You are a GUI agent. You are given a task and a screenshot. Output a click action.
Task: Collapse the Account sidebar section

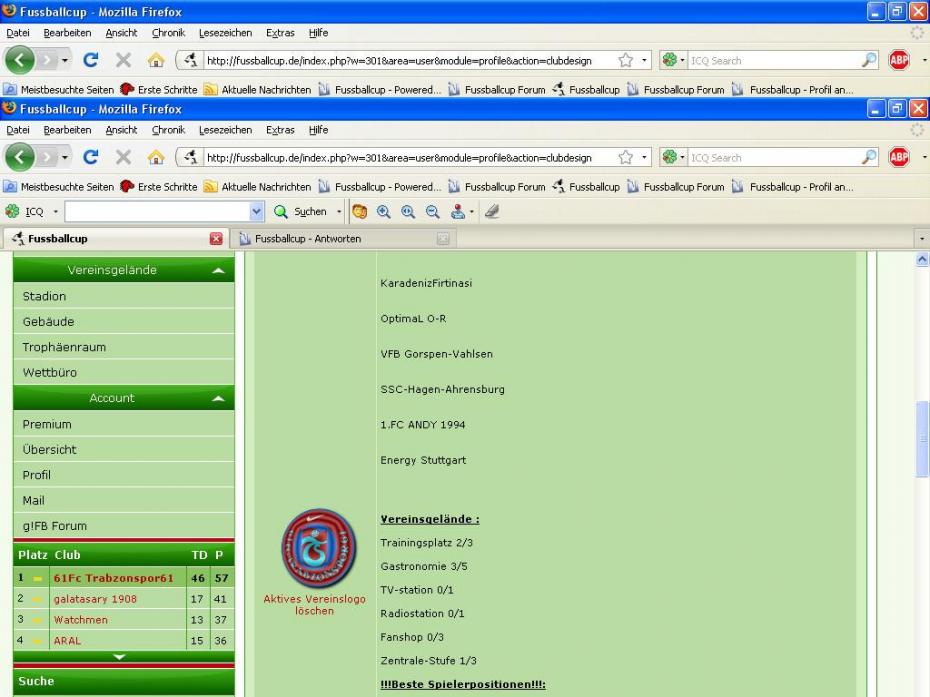218,398
